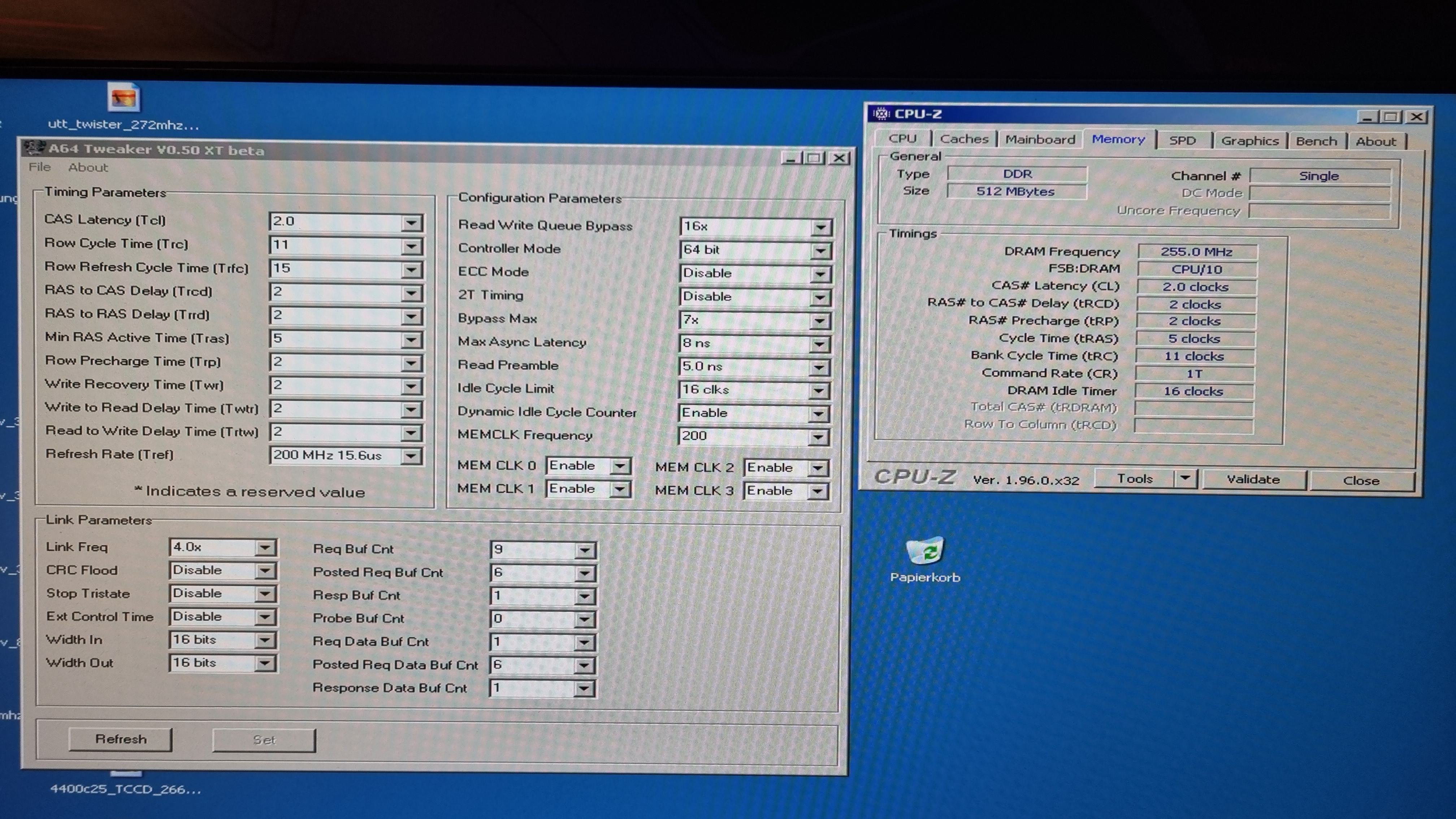1456x819 pixels.
Task: Switch to the Graphics tab in CPU-Z
Action: [1250, 141]
